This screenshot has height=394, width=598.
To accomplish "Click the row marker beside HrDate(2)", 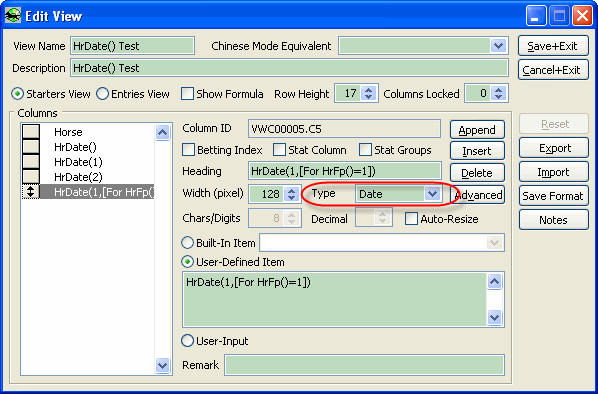I will (31, 177).
